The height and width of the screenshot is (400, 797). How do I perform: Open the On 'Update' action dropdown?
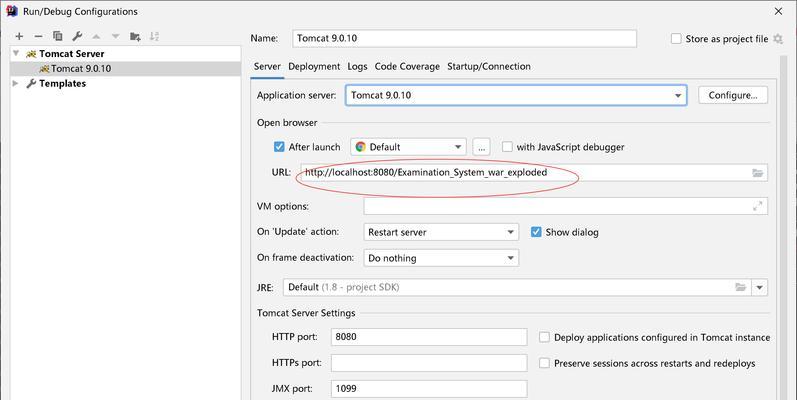pos(441,232)
